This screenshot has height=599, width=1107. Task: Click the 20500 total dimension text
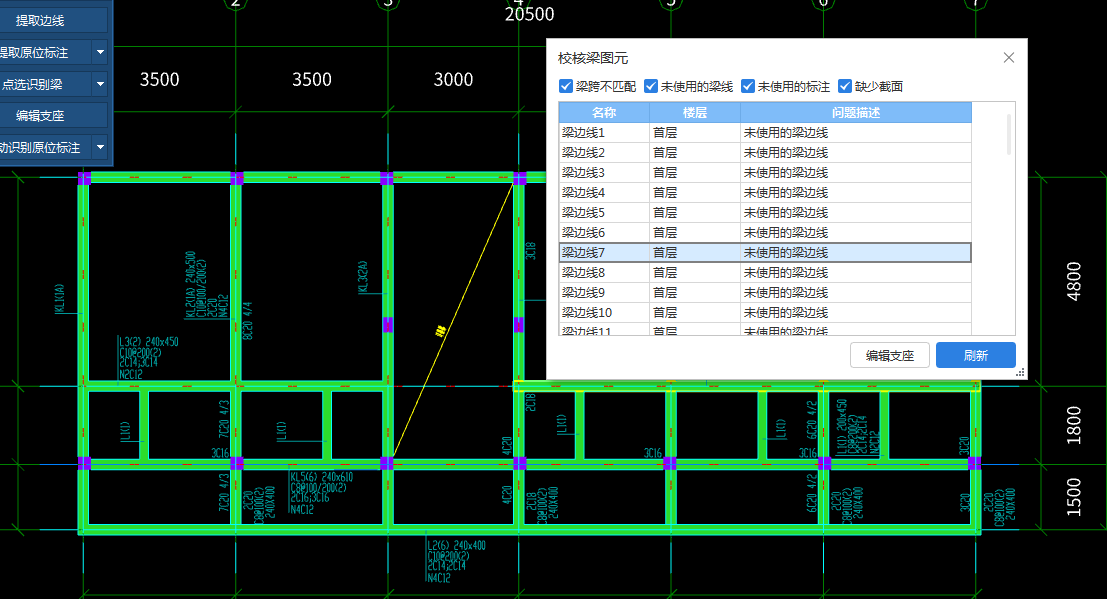pos(529,14)
